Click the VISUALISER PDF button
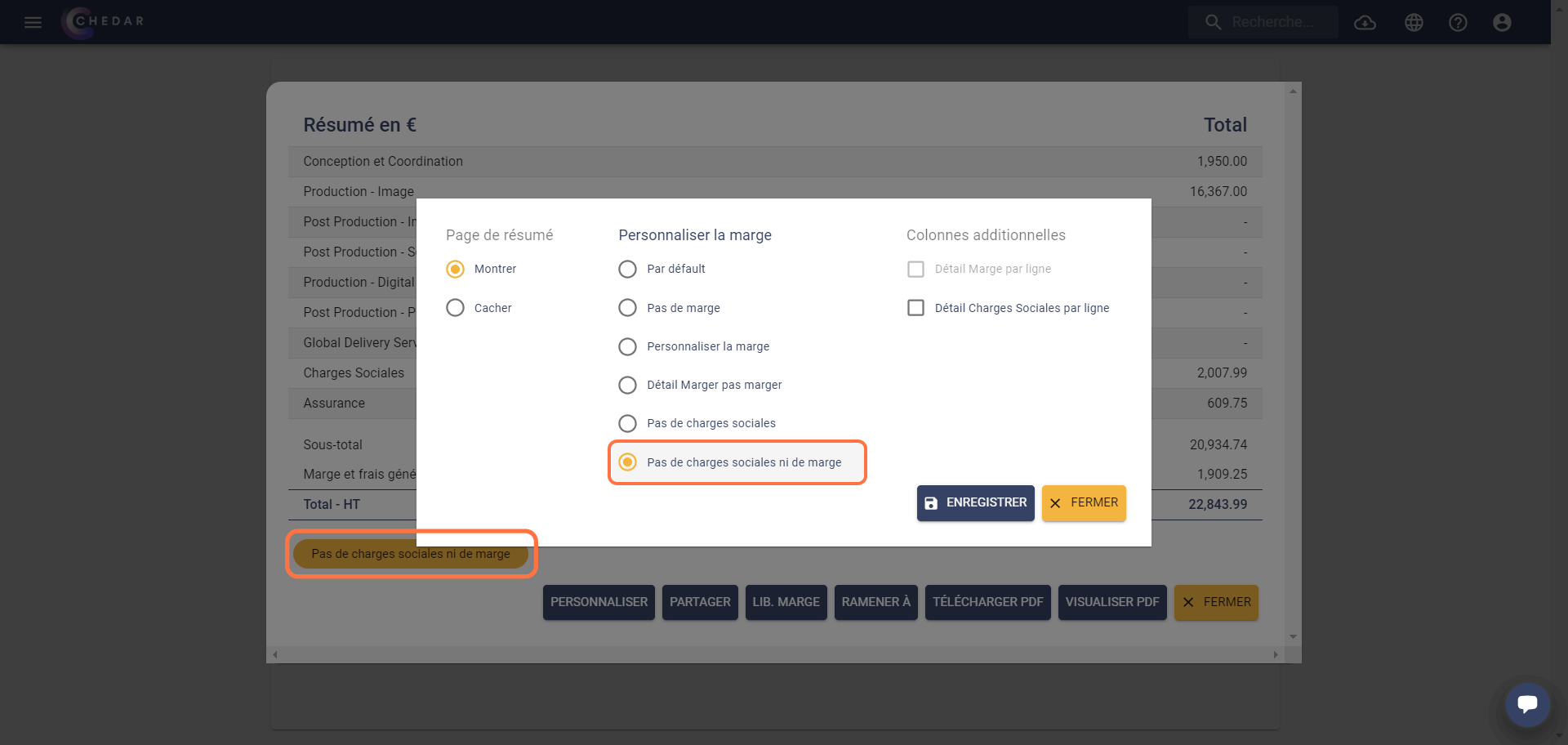Viewport: 1568px width, 745px height. (1112, 602)
